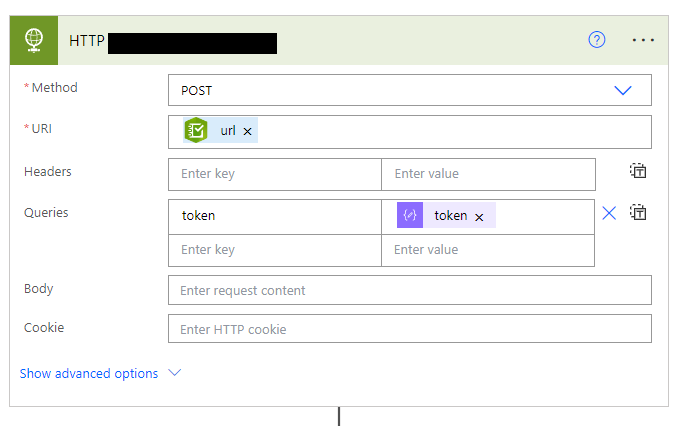This screenshot has width=680, height=426.
Task: Click the empty Queries key field
Action: click(x=275, y=249)
